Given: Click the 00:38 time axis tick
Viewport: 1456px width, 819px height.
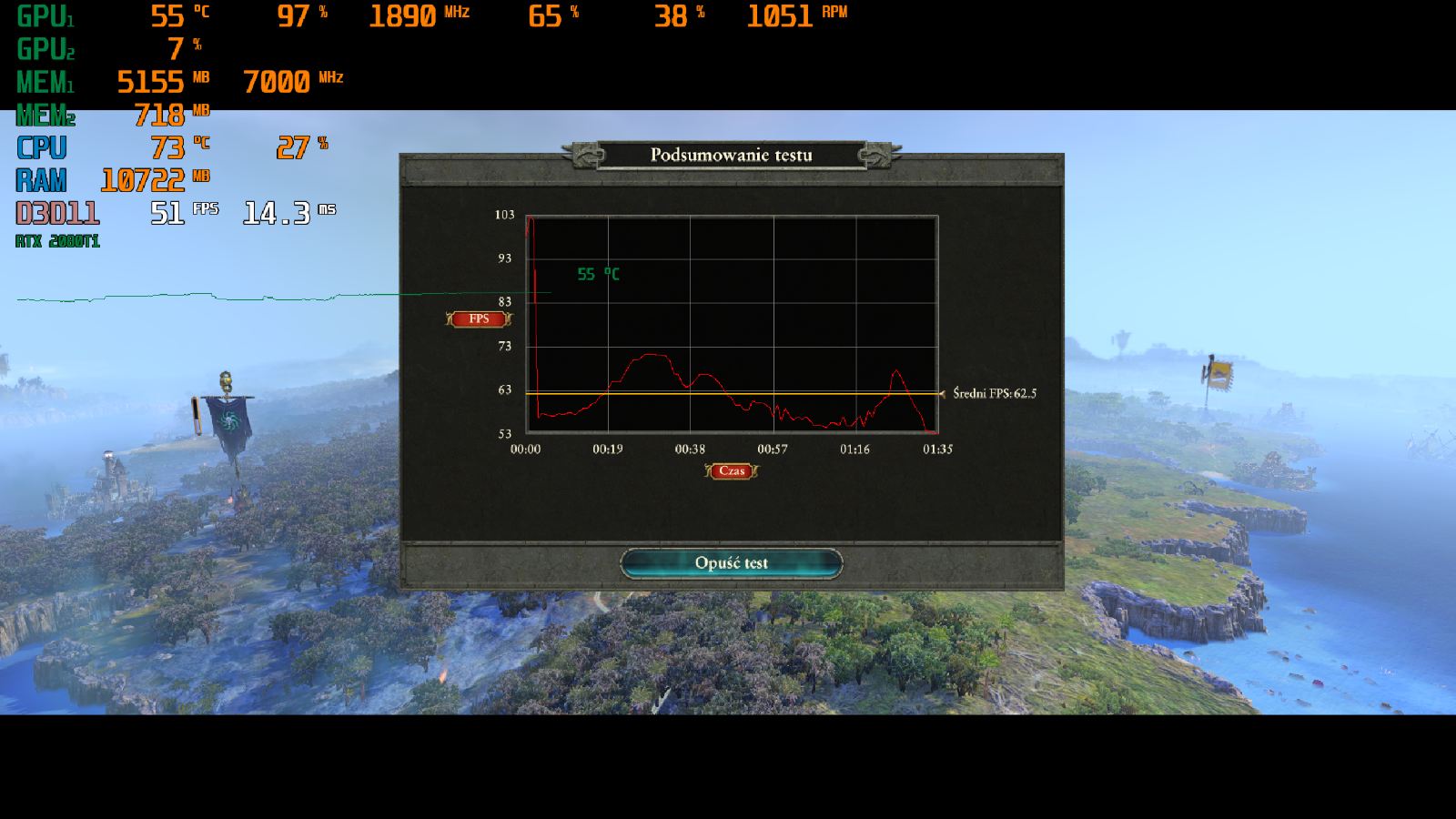Looking at the screenshot, I should coord(690,449).
